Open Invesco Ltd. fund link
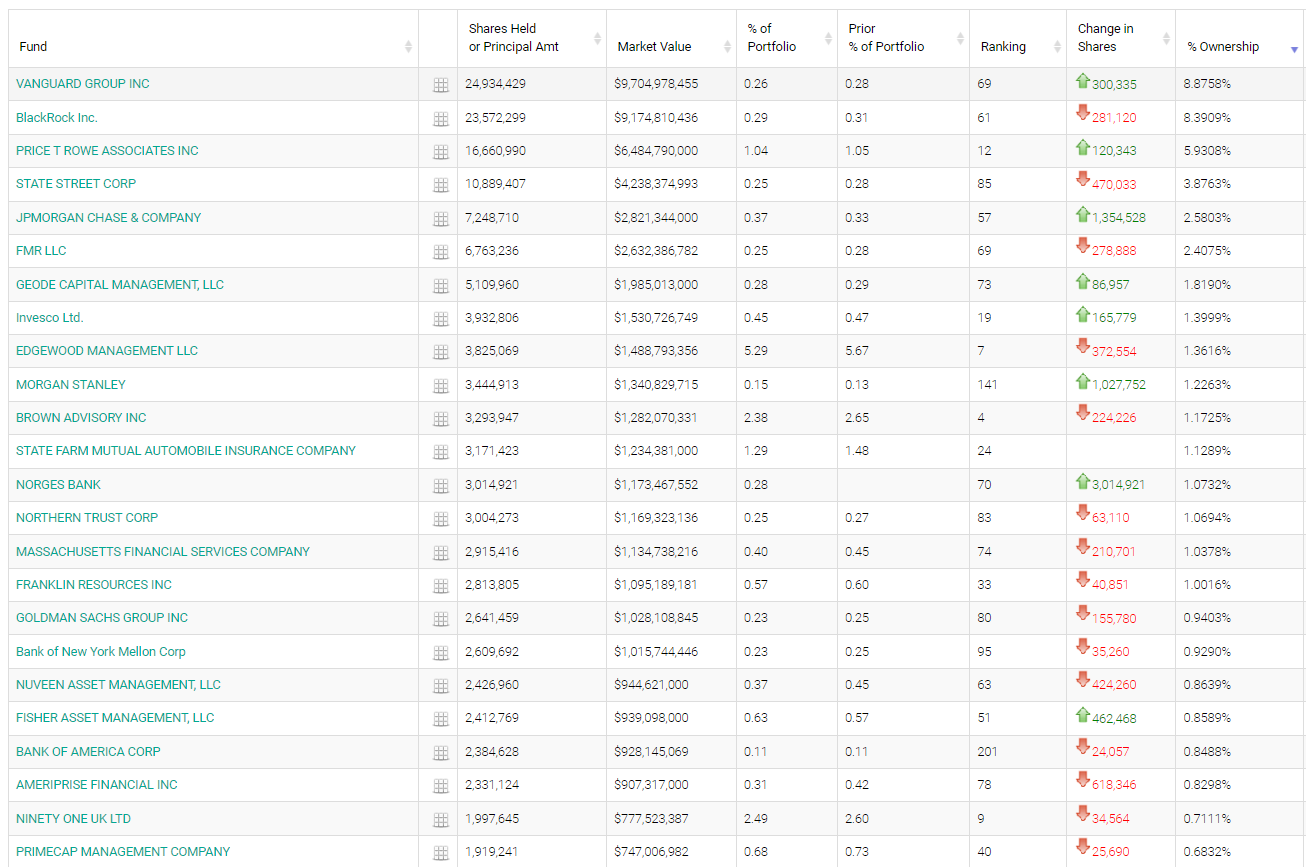 [50, 318]
